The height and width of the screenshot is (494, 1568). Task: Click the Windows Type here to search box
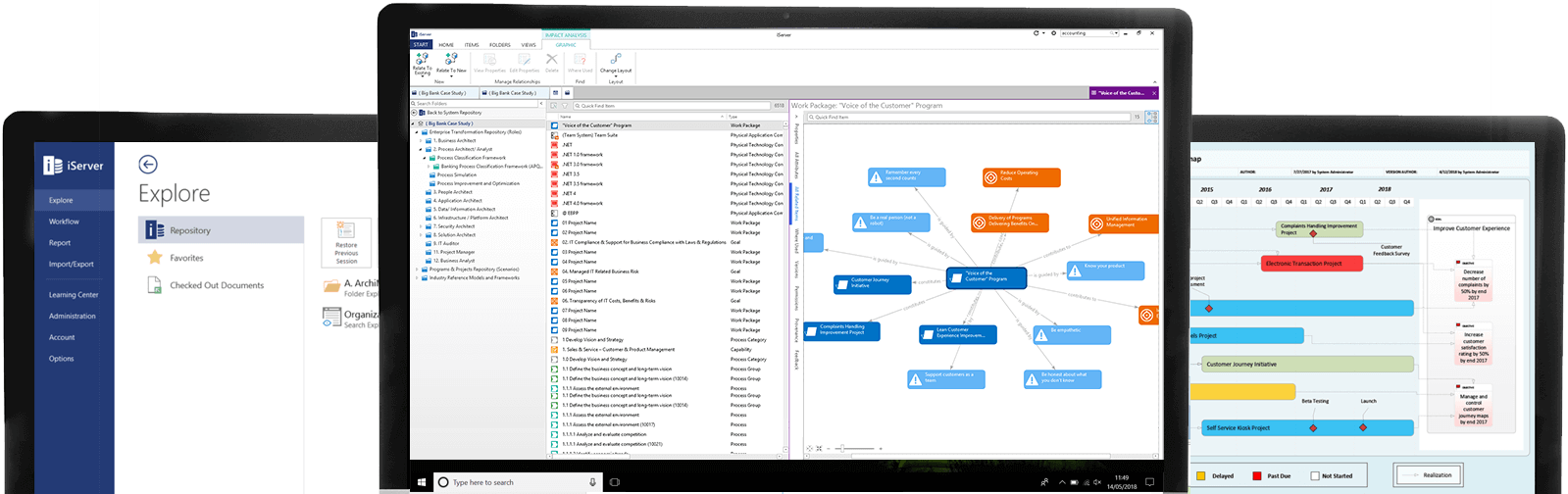tap(517, 482)
